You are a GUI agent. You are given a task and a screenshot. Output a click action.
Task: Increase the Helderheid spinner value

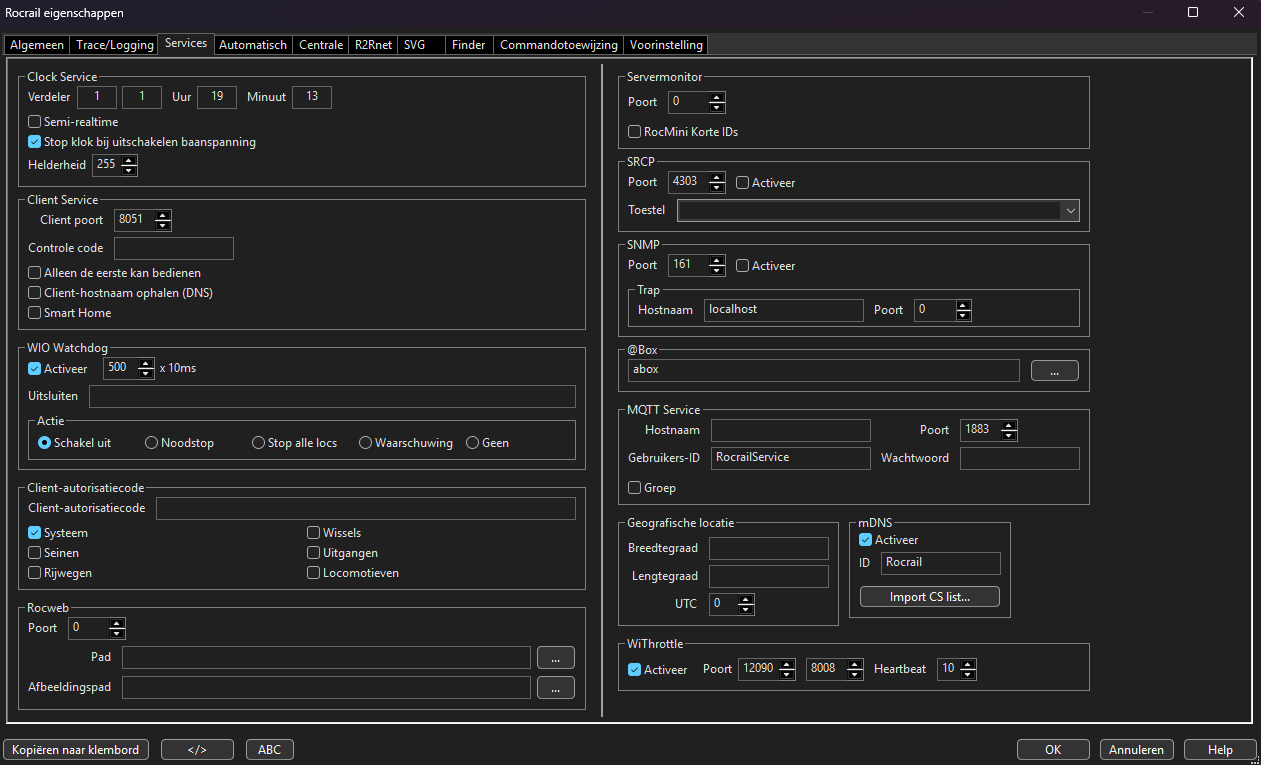coord(129,160)
